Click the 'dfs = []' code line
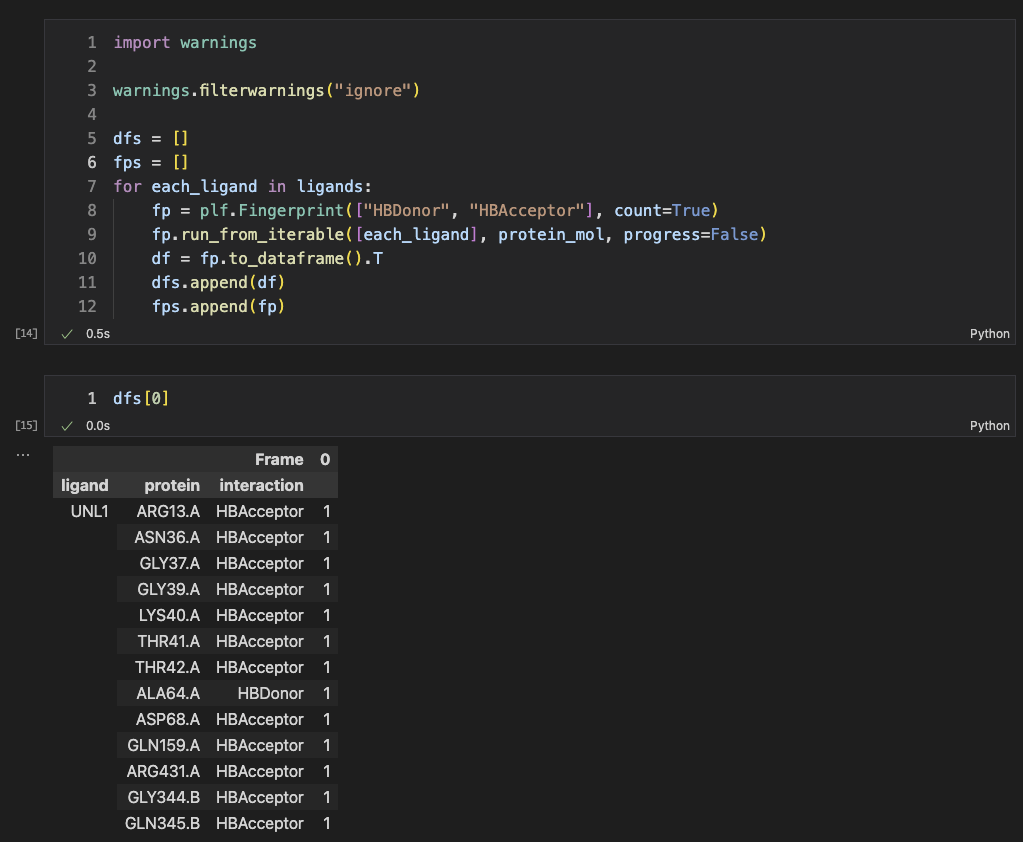This screenshot has width=1023, height=842. tap(151, 138)
